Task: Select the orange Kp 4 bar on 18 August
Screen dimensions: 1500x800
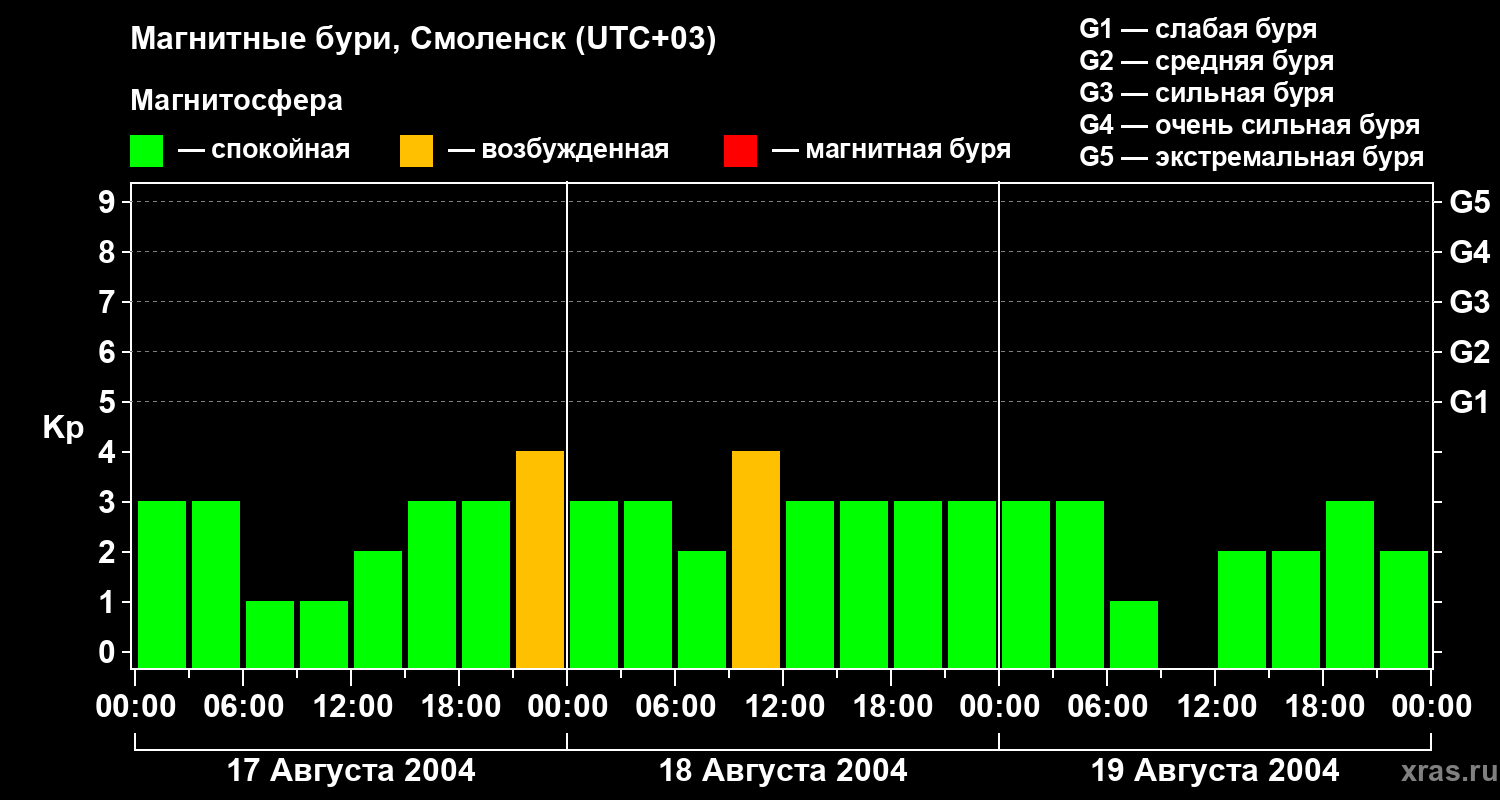Action: pos(756,559)
